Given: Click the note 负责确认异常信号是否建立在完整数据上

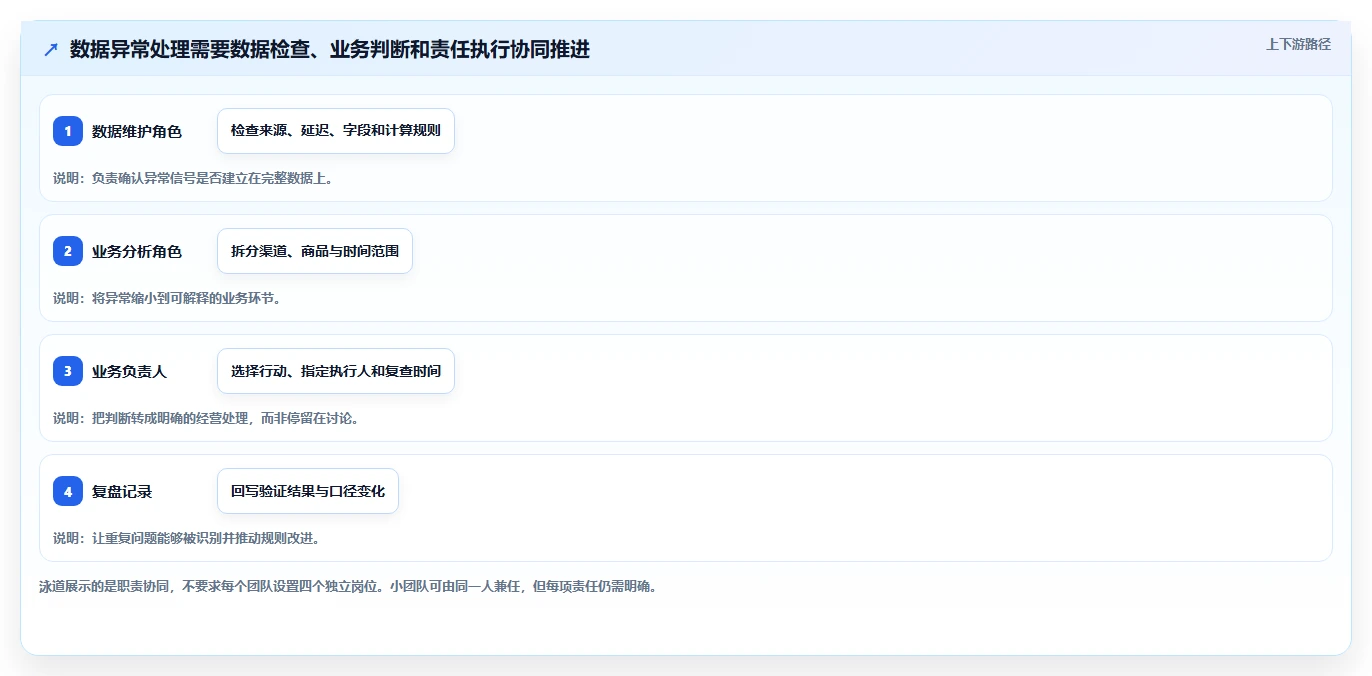Looking at the screenshot, I should [x=193, y=178].
